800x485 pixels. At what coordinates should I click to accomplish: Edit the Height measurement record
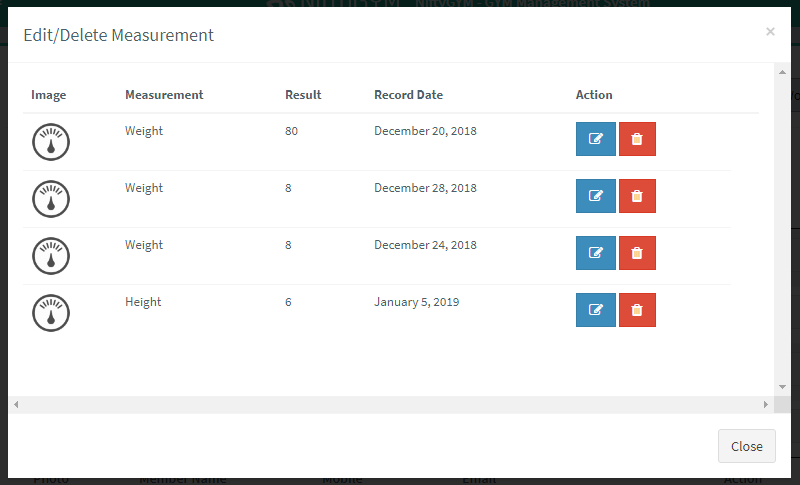tap(595, 310)
